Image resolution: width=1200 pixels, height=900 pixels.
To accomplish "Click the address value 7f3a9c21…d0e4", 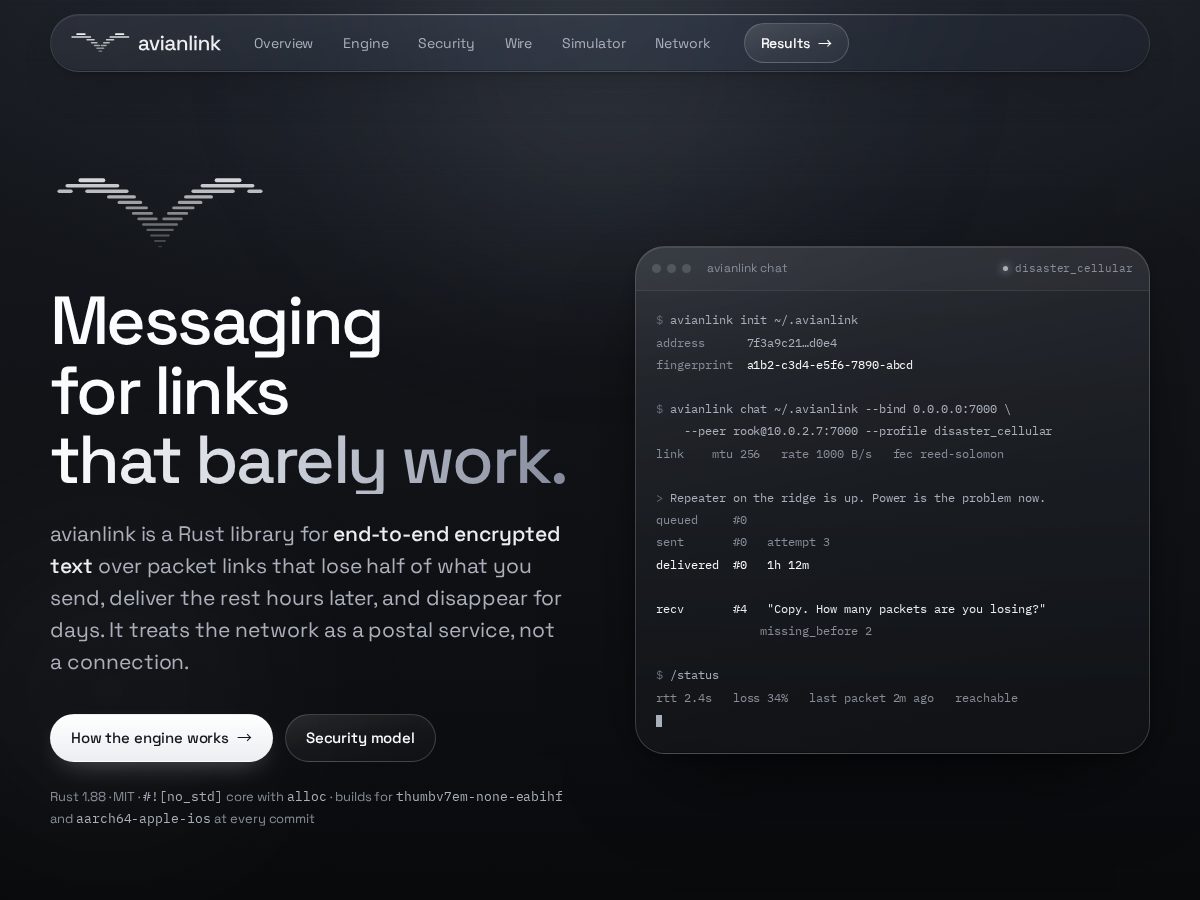I will click(792, 343).
